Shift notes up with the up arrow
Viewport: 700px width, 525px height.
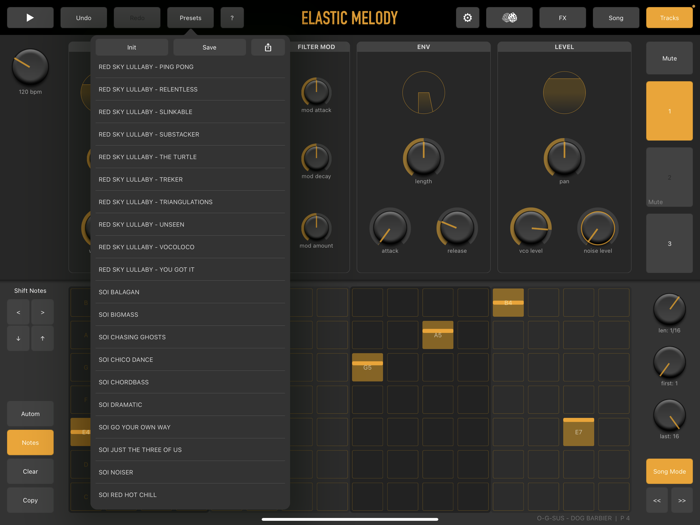coord(42,338)
